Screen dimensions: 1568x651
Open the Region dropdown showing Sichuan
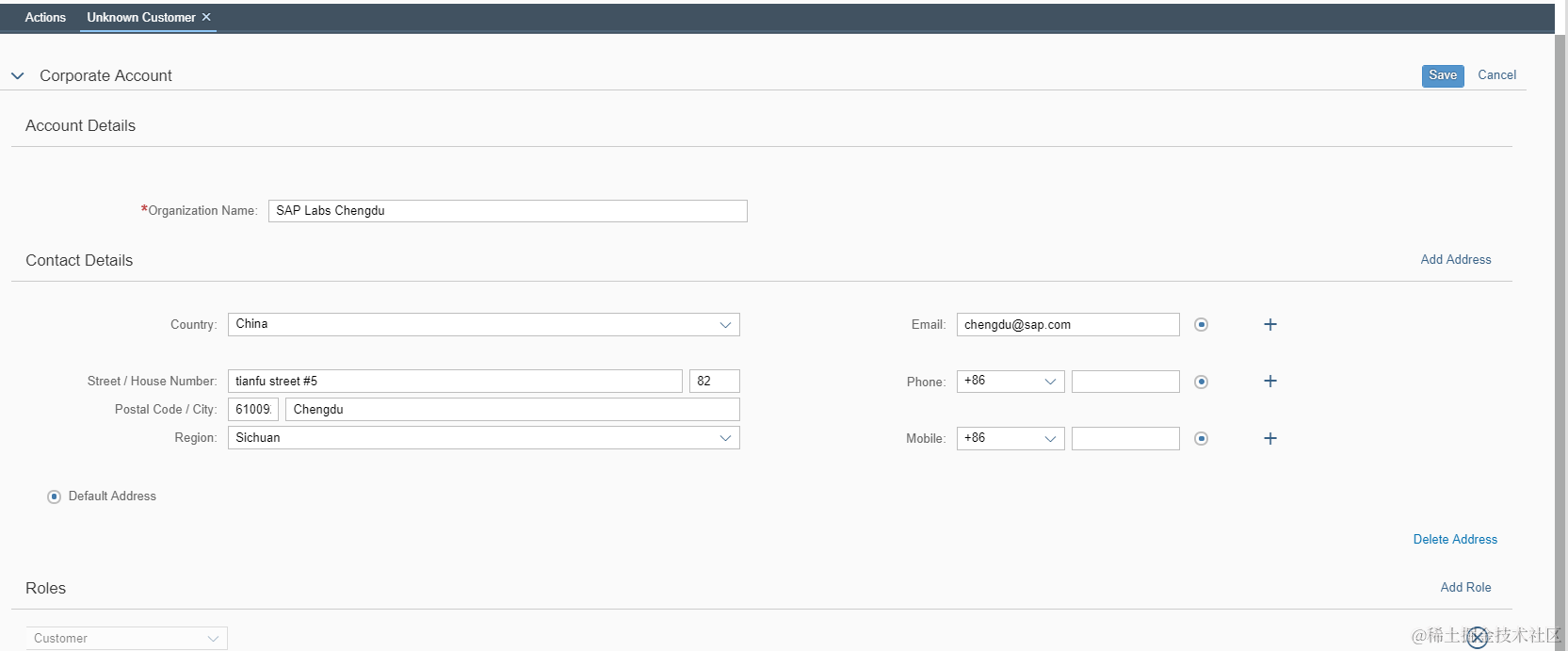pyautogui.click(x=483, y=437)
